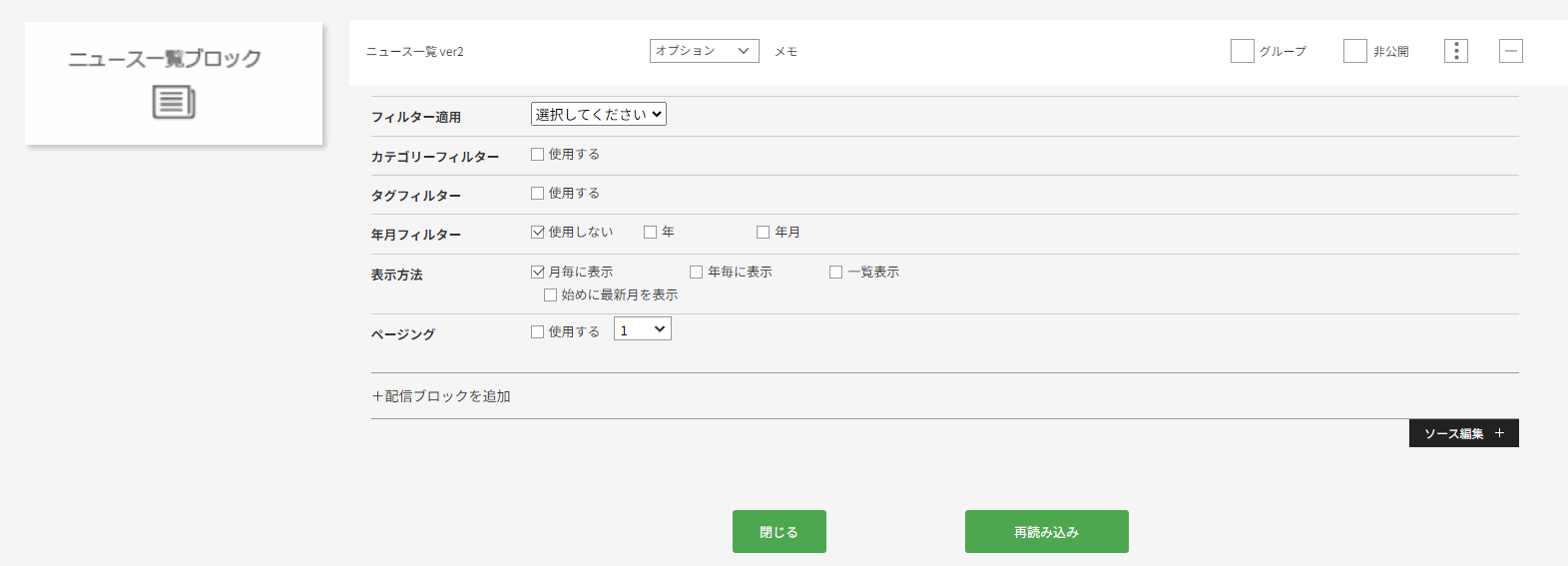The width and height of the screenshot is (1568, 566).
Task: Enable ページング 使用する checkbox
Action: tap(537, 331)
